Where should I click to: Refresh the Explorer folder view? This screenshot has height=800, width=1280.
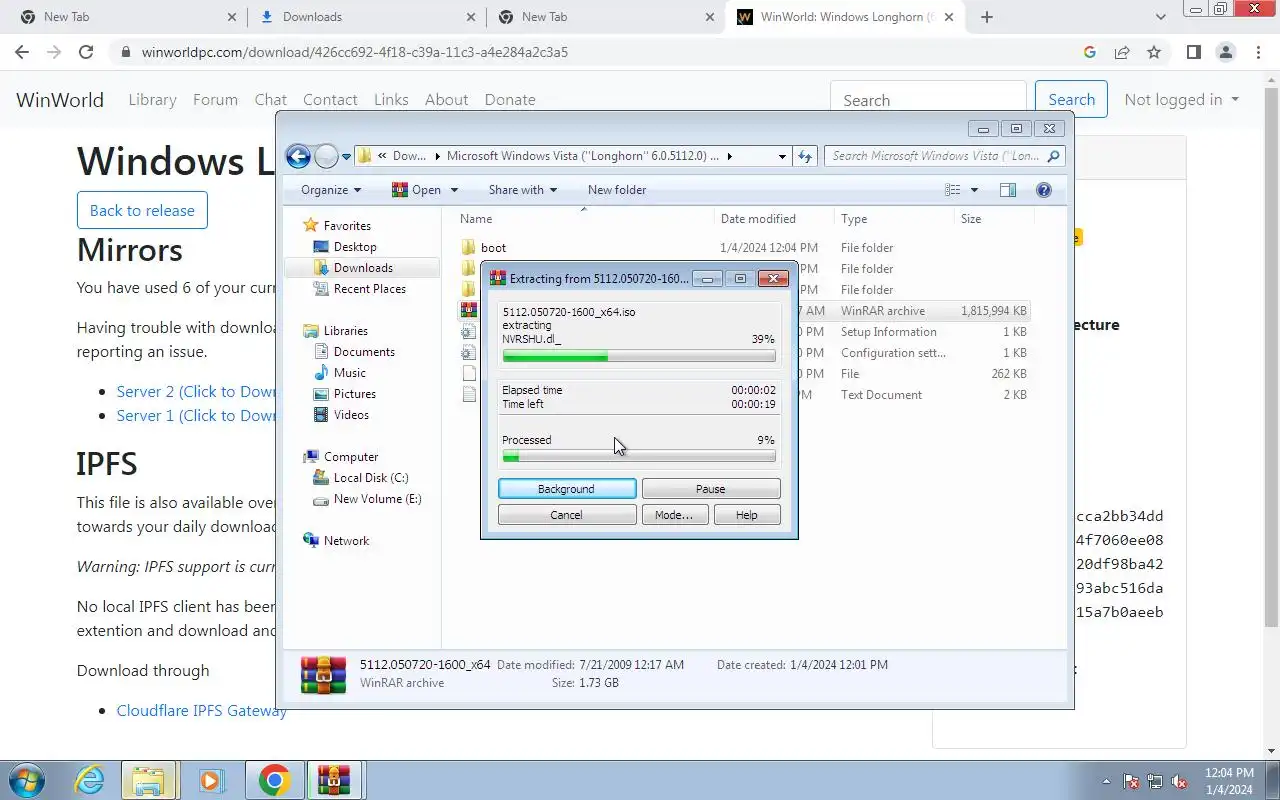coord(806,156)
